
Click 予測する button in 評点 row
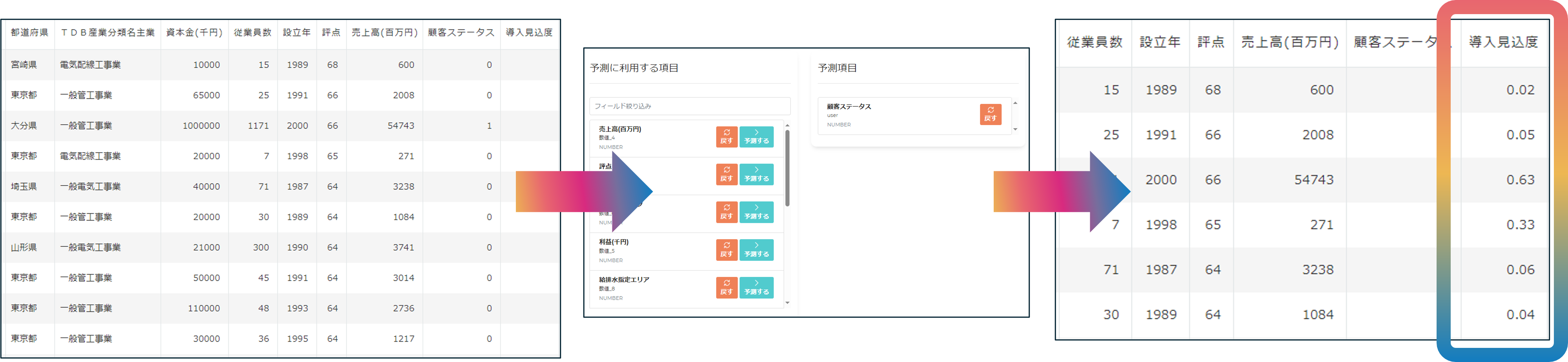click(756, 175)
